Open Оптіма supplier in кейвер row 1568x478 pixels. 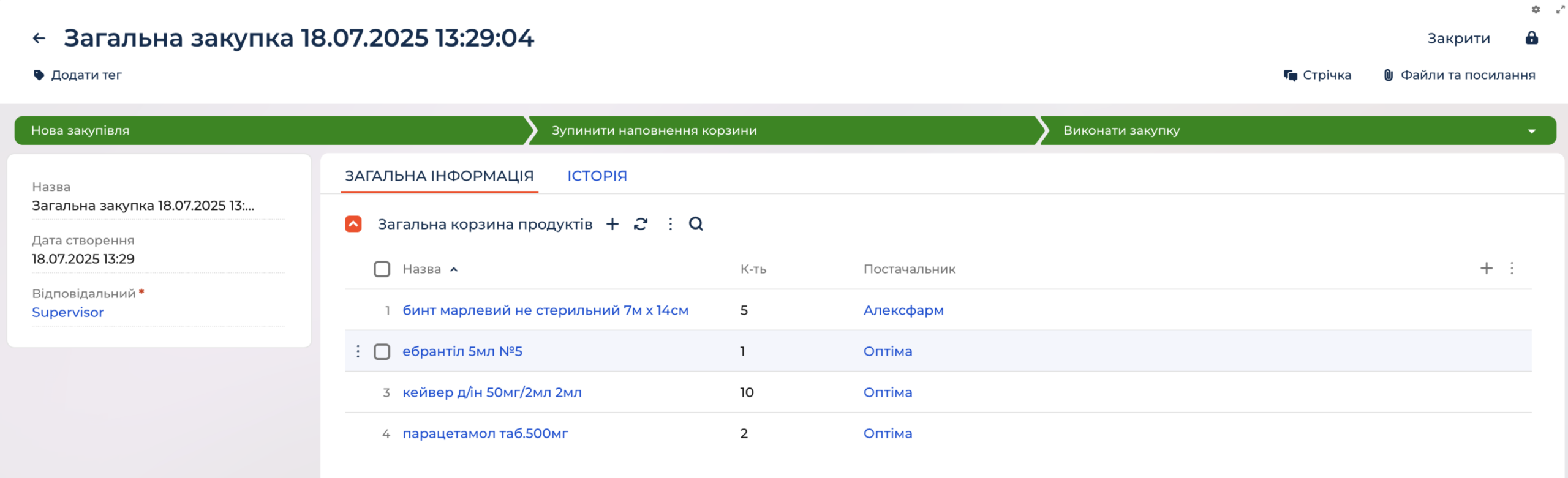(x=888, y=392)
